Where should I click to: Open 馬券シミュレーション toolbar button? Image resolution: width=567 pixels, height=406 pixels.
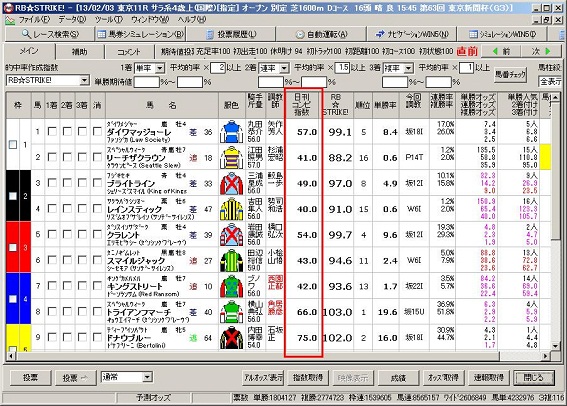point(140,34)
